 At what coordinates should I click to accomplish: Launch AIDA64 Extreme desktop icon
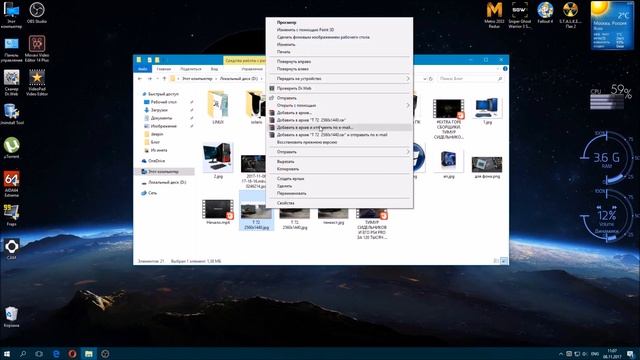pos(11,184)
